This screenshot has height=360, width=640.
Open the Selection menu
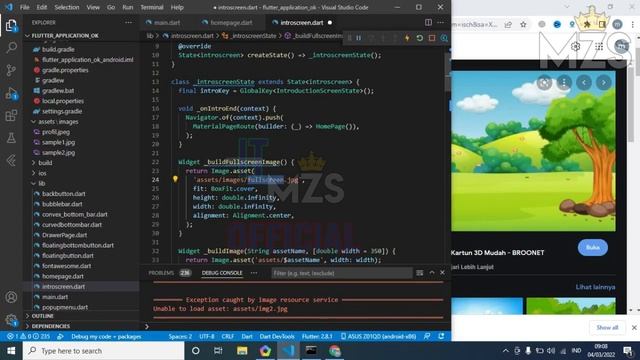coord(67,7)
